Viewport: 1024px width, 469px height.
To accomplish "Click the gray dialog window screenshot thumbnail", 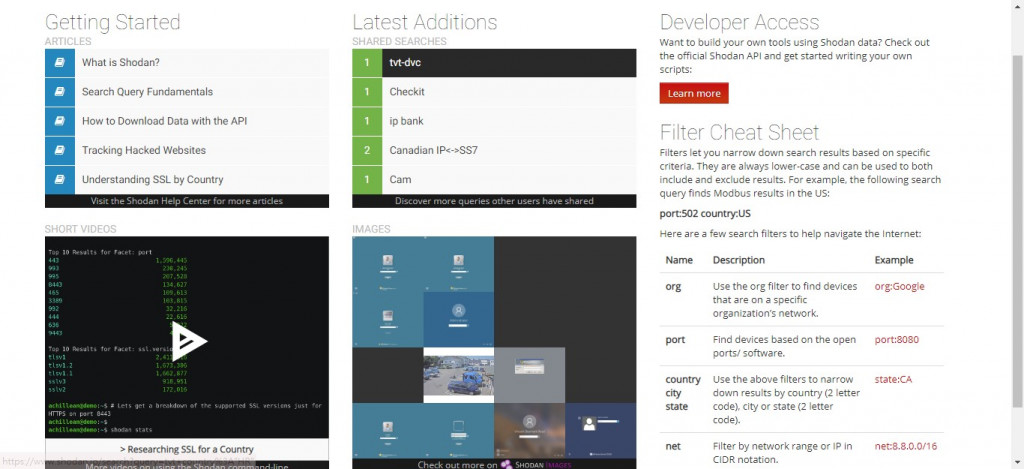I will point(530,375).
